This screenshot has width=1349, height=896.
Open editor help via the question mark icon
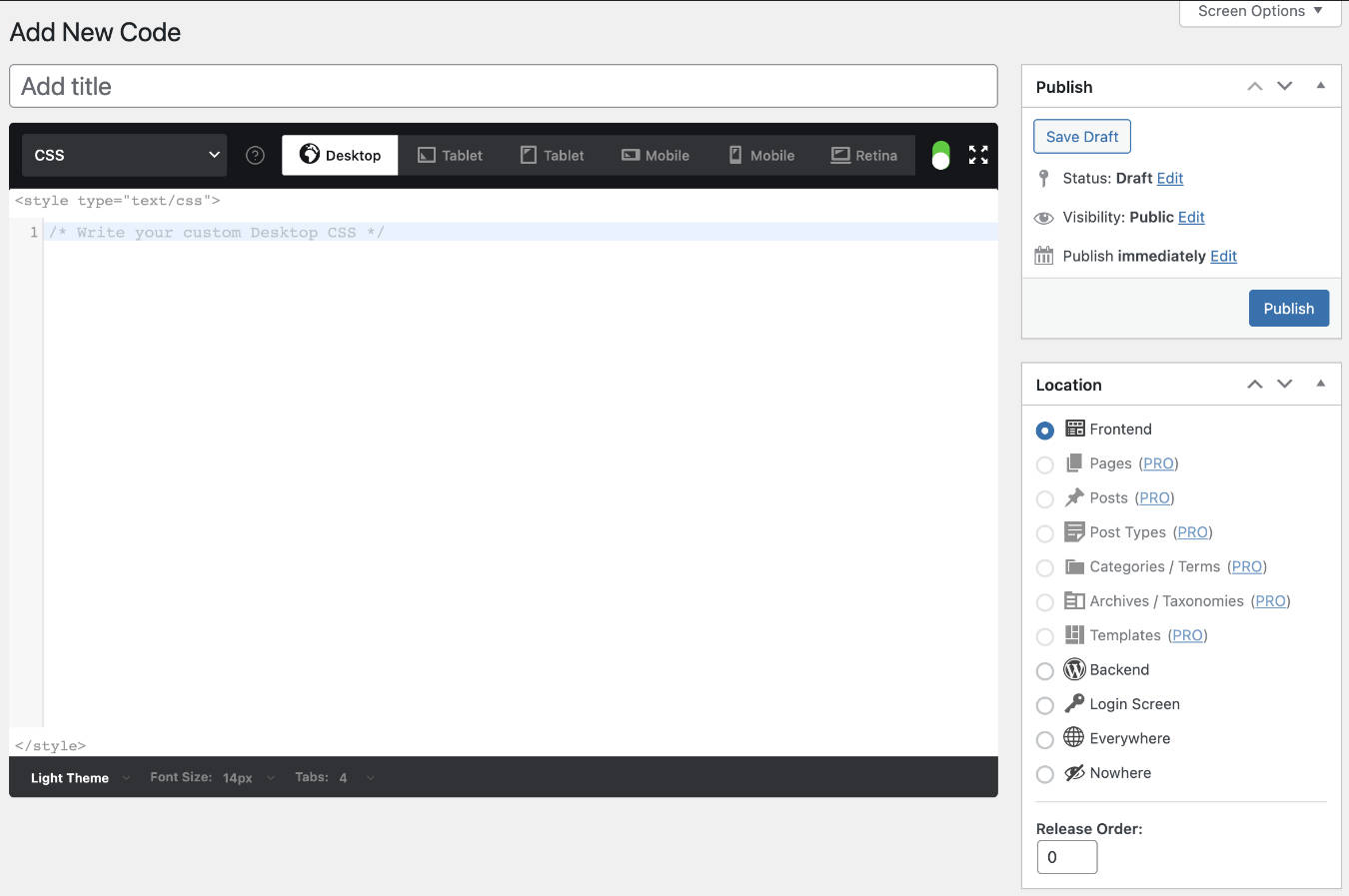pos(254,155)
